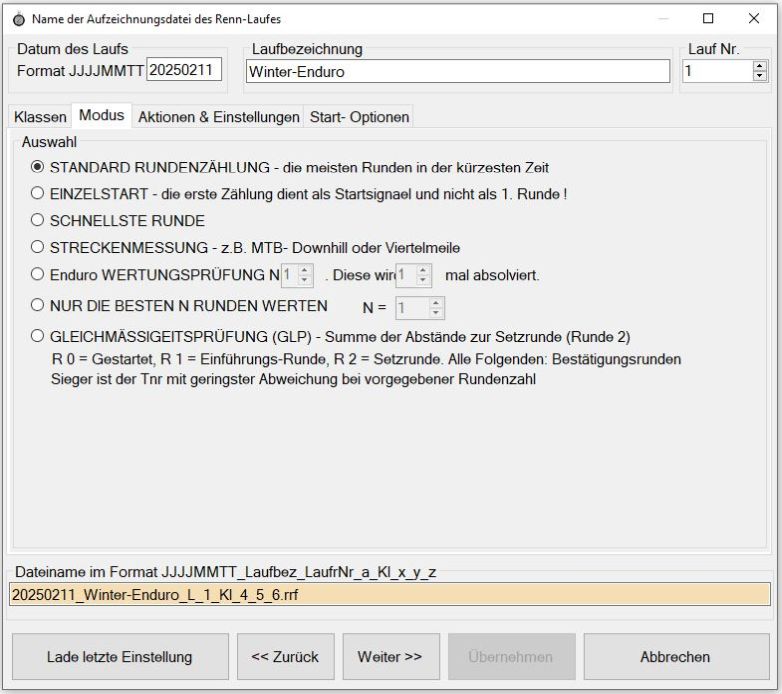Switch to the Modus tab
The width and height of the screenshot is (782, 694).
[102, 115]
